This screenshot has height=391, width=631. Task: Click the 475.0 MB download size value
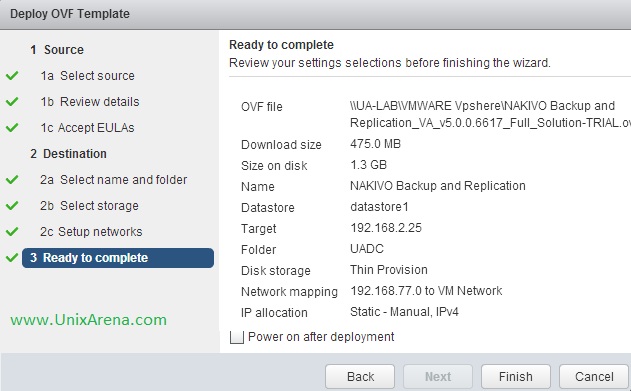pyautogui.click(x=375, y=144)
